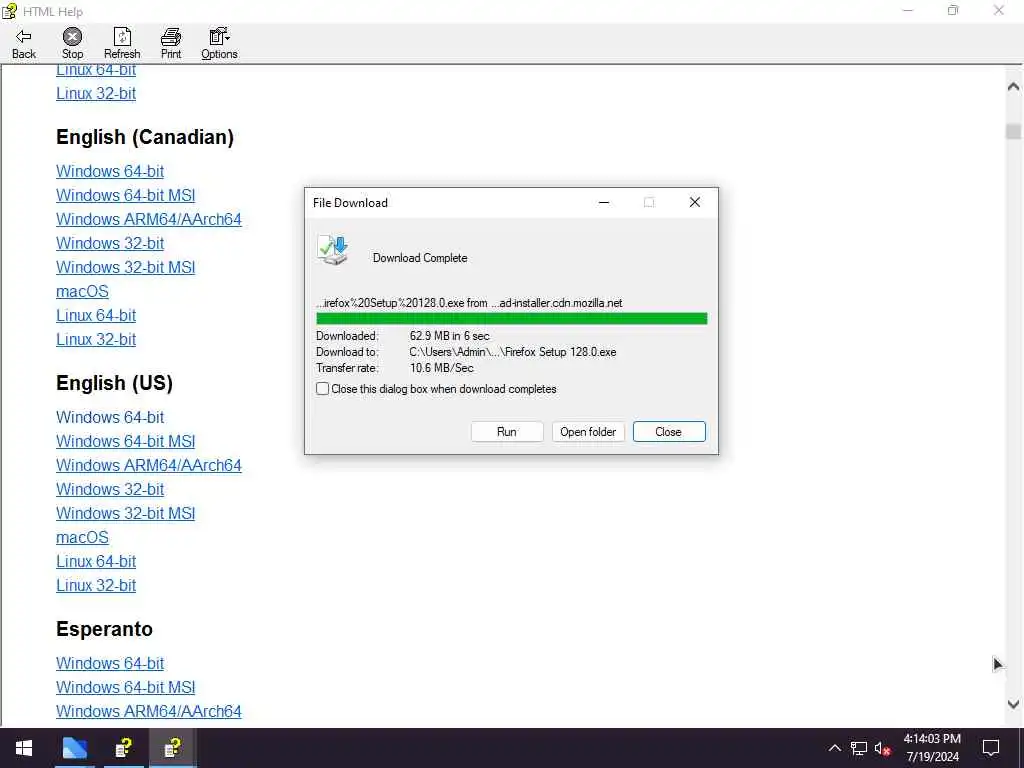
Task: Open English (Canadian) macOS link
Action: click(x=82, y=291)
